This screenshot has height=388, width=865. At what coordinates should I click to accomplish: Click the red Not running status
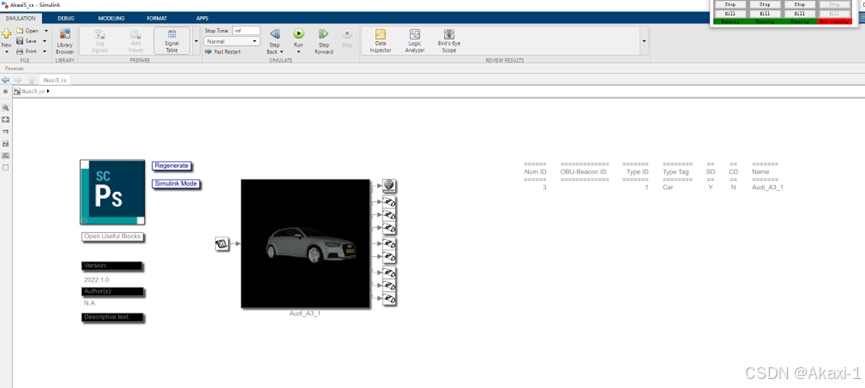click(x=835, y=22)
